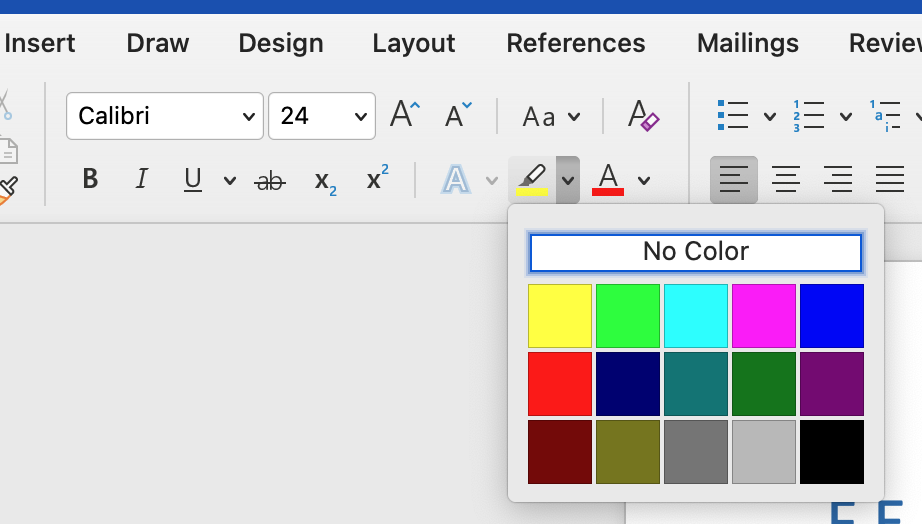Click the Clear All Formatting eraser icon

pyautogui.click(x=643, y=116)
